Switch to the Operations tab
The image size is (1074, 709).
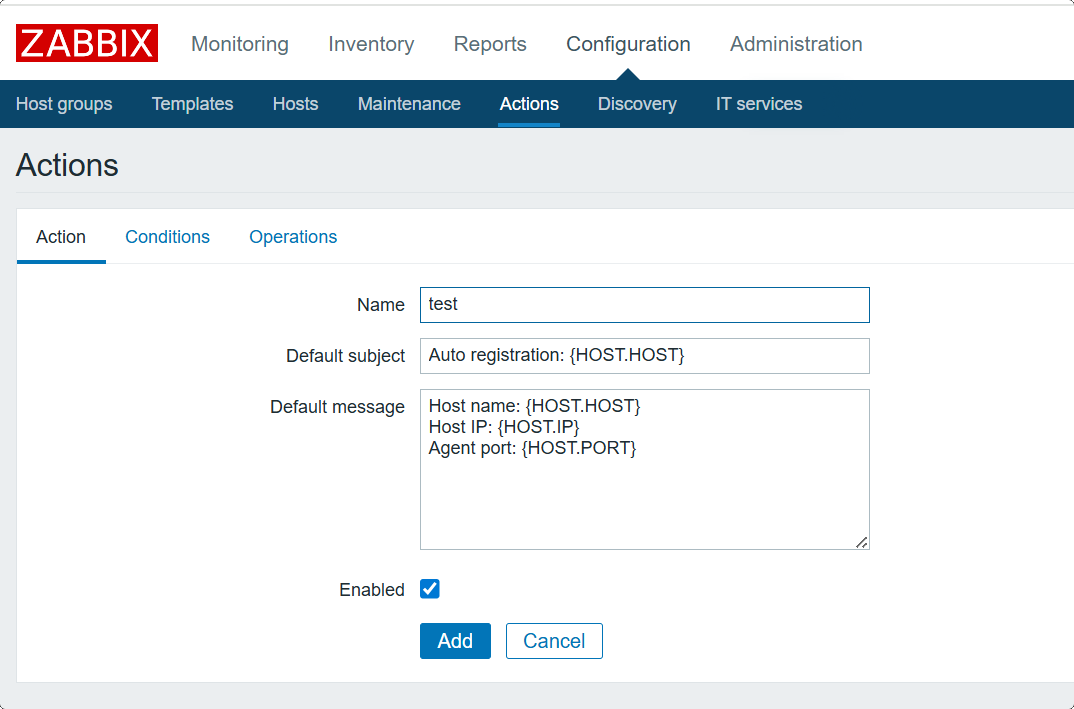point(293,237)
